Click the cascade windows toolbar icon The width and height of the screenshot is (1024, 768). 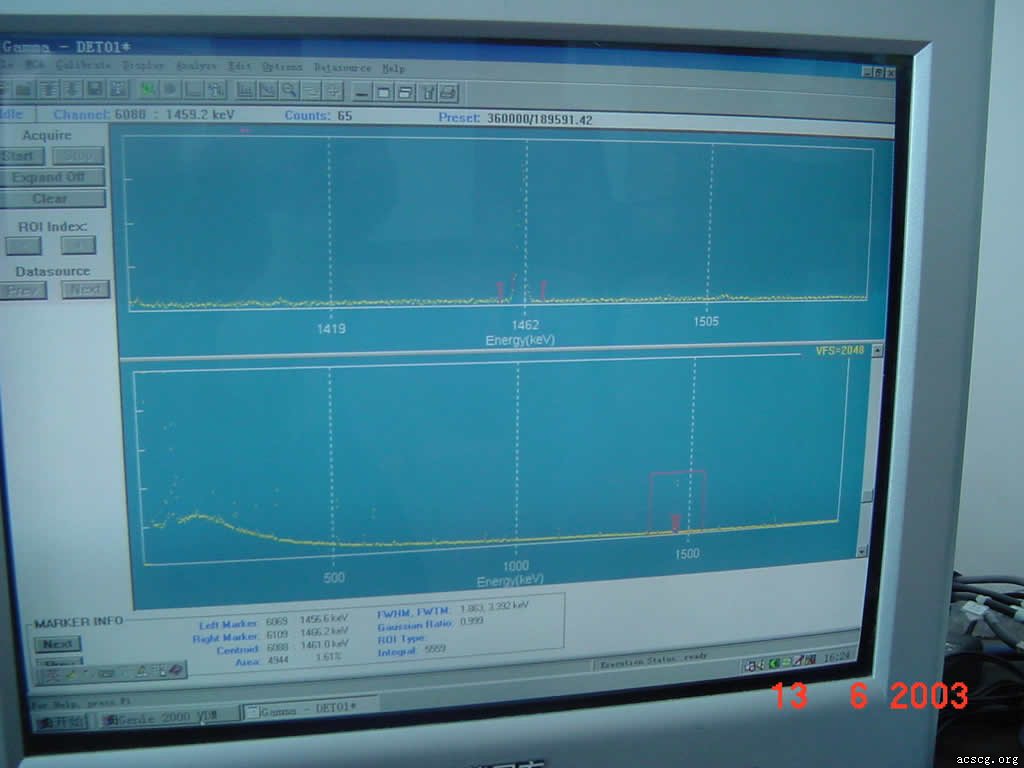coord(405,92)
